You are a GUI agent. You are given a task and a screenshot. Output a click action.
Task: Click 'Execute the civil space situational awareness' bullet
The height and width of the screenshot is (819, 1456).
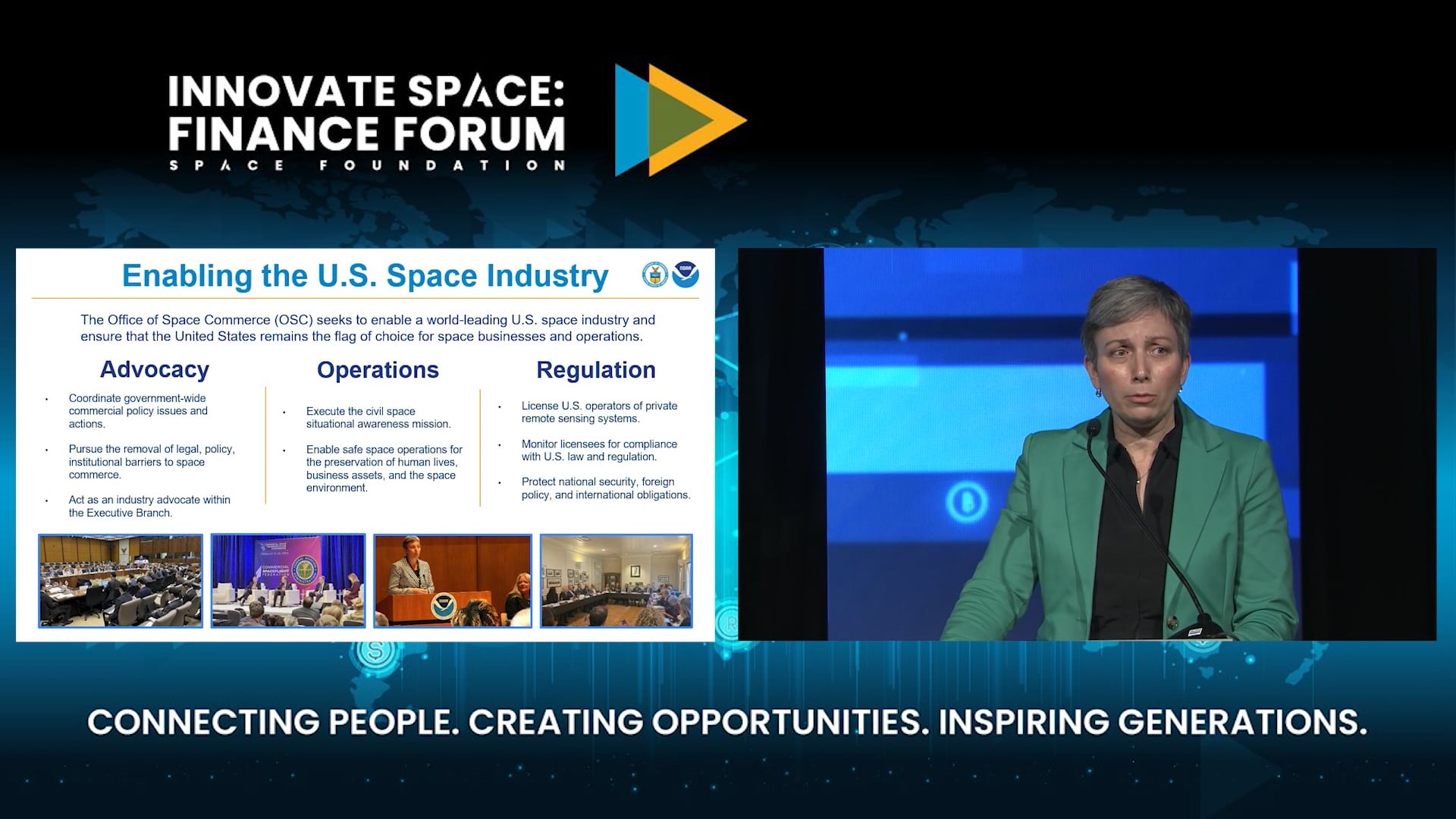click(x=378, y=418)
